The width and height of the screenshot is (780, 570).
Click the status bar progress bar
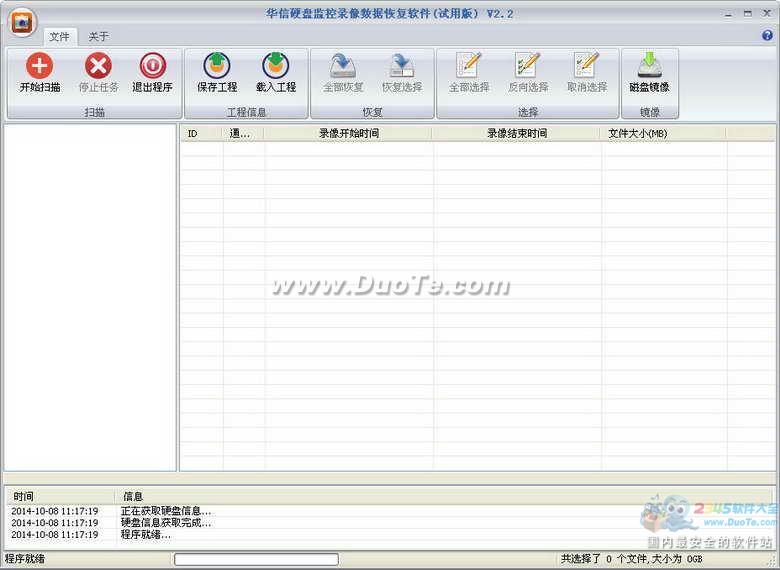256,559
